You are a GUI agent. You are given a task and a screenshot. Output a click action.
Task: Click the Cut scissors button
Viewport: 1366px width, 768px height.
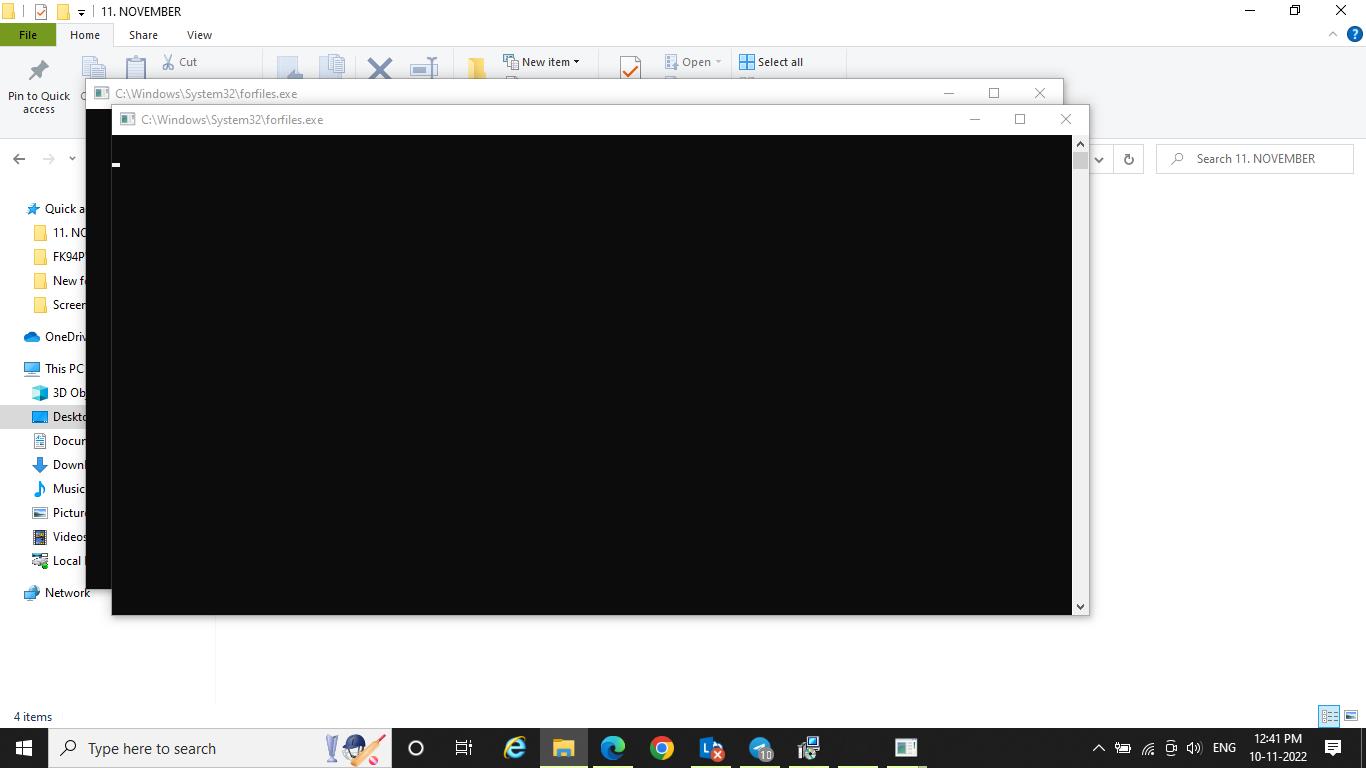(x=180, y=62)
